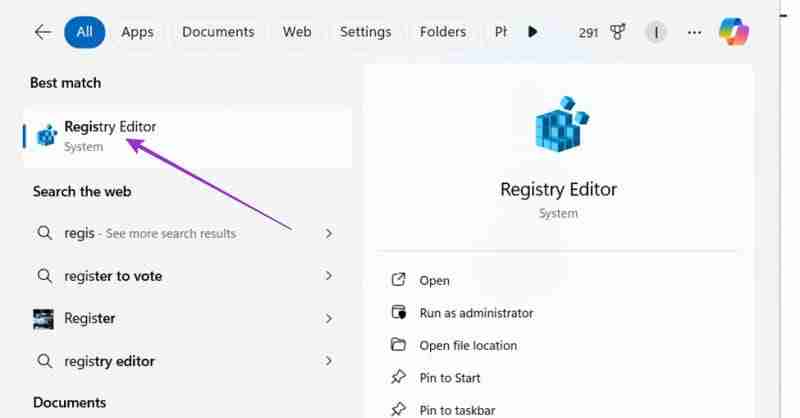
Task: Switch to the Settings filter tab
Action: [365, 32]
